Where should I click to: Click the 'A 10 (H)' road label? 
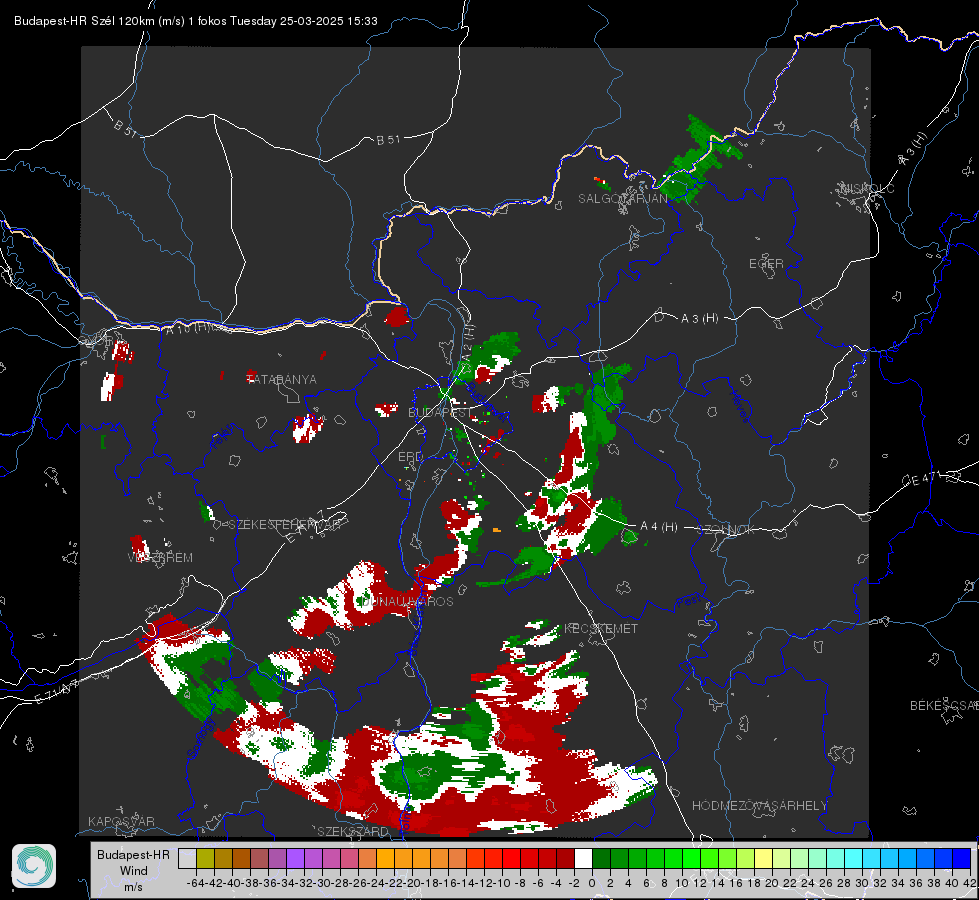point(187,328)
